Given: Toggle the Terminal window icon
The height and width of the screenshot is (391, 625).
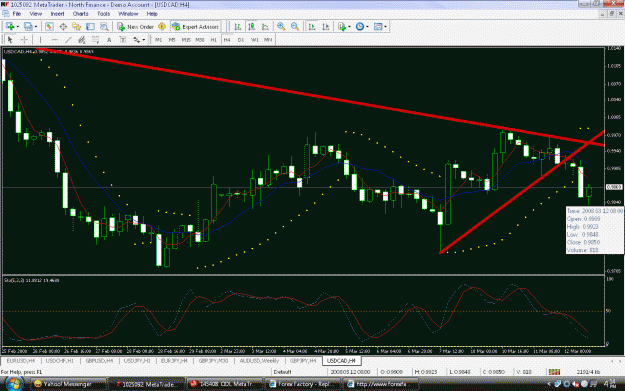Looking at the screenshot, I should coord(90,27).
